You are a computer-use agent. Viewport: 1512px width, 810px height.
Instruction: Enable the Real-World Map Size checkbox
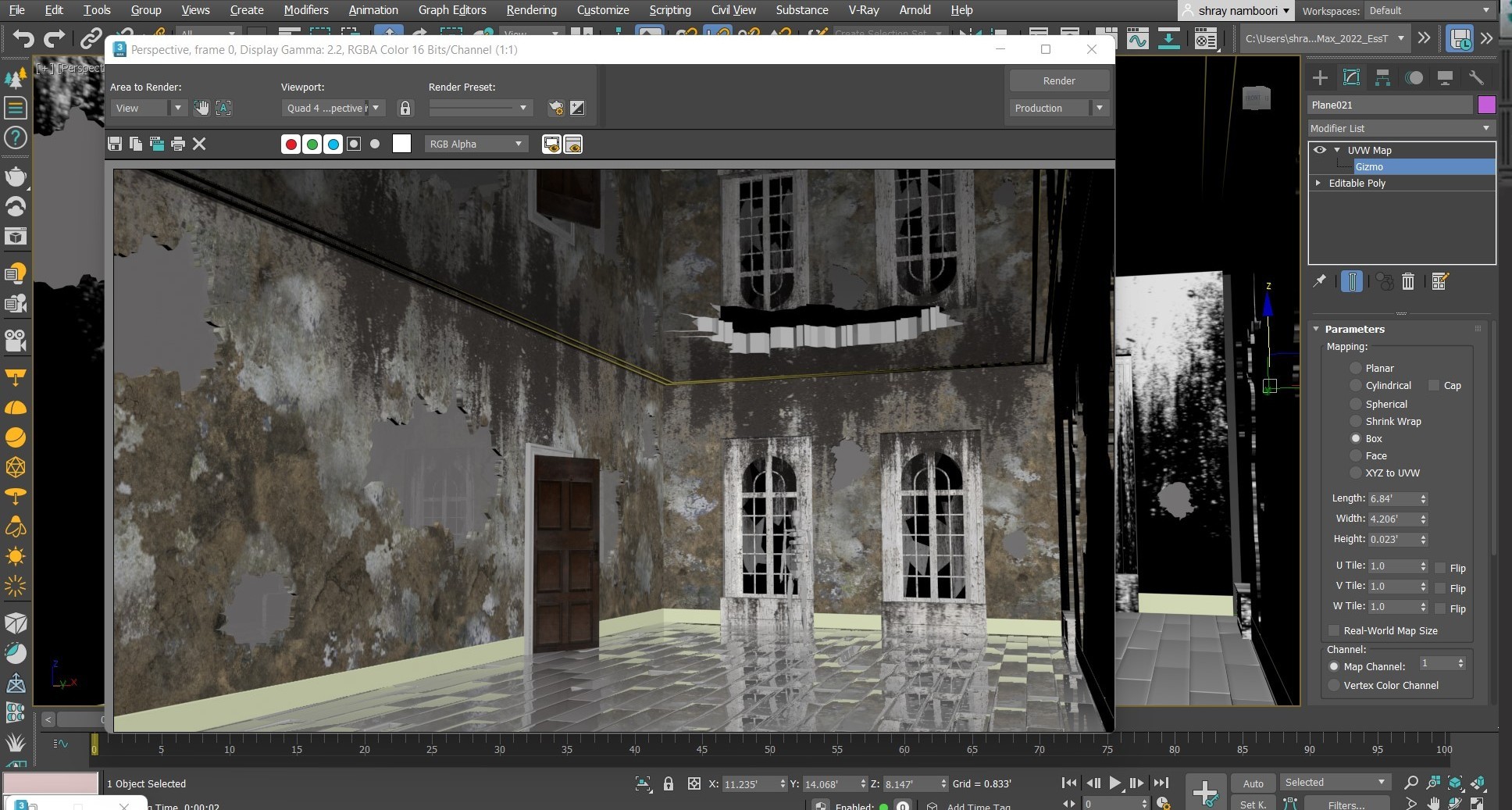click(x=1334, y=630)
